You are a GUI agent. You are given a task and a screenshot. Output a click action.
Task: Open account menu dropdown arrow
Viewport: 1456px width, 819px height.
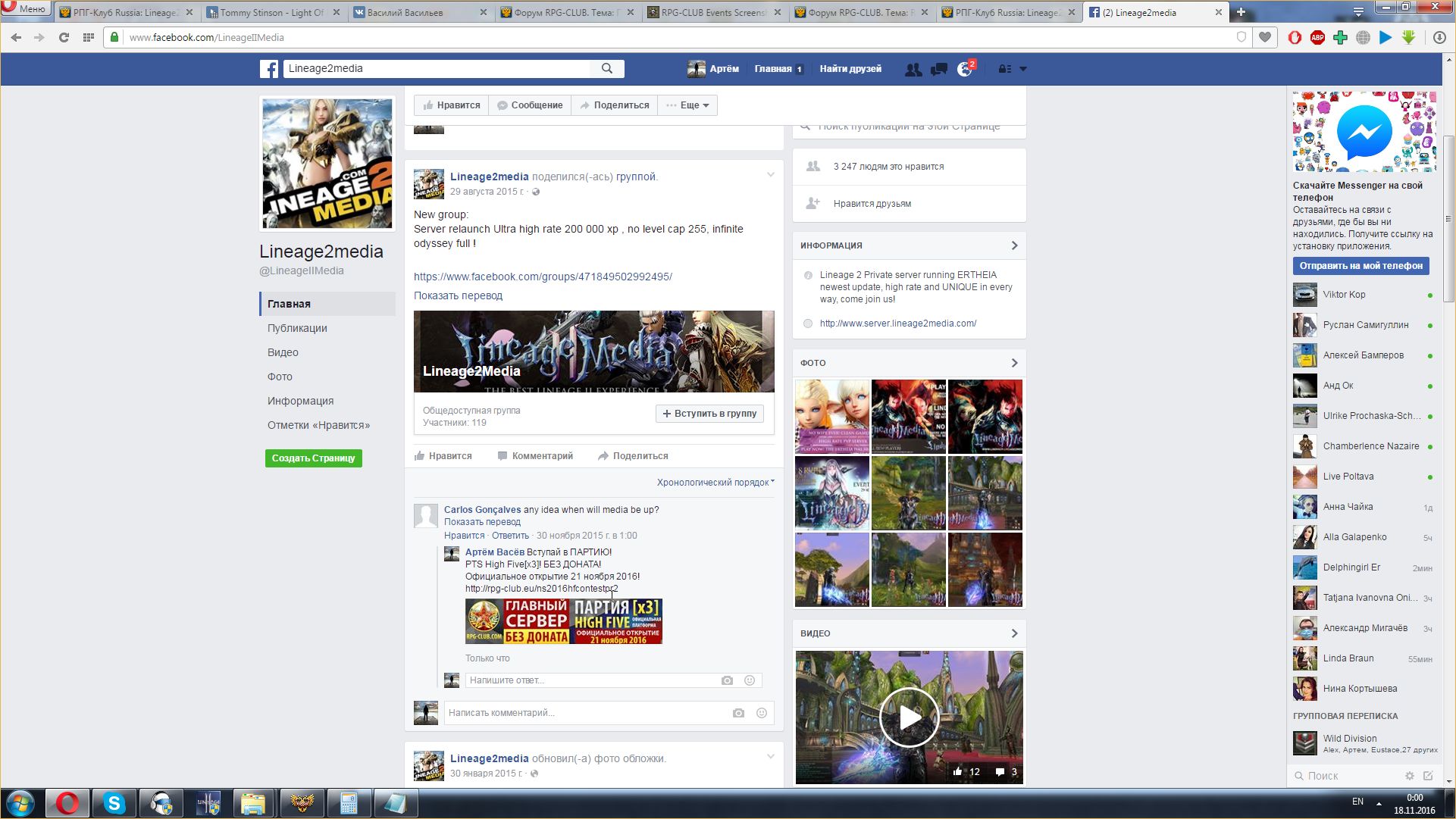click(x=1023, y=69)
